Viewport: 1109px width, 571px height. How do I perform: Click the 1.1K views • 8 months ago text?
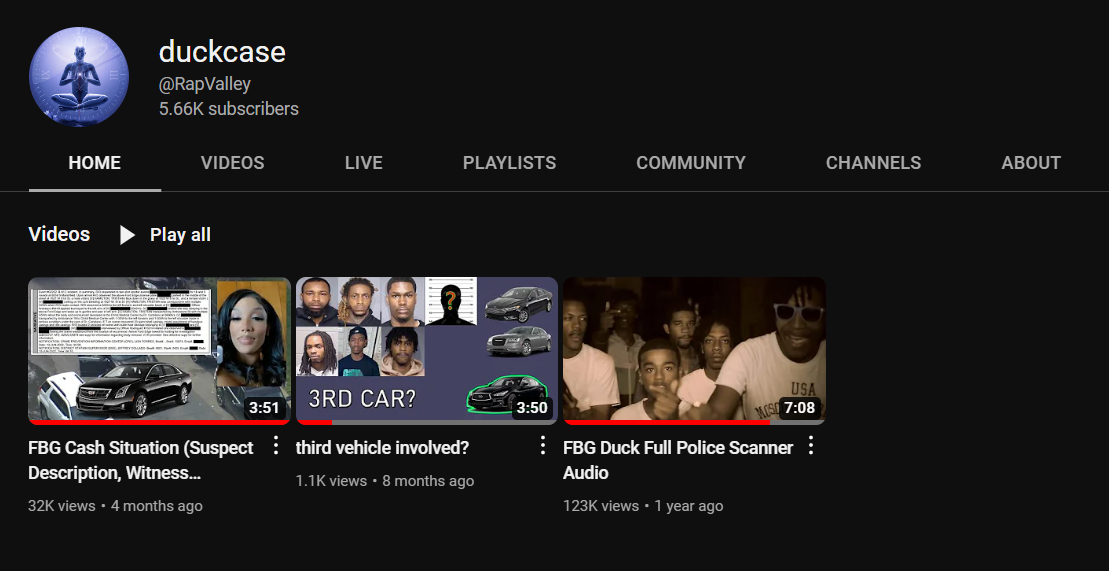[x=385, y=481]
